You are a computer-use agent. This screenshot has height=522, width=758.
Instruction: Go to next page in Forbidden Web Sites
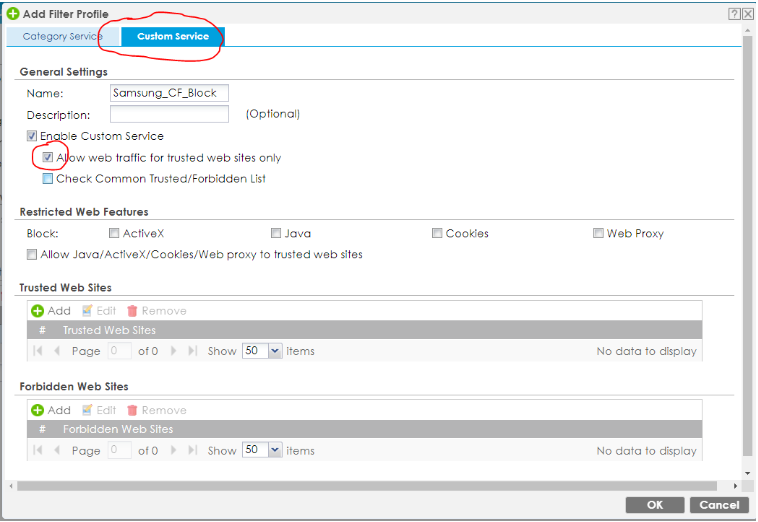coord(174,451)
